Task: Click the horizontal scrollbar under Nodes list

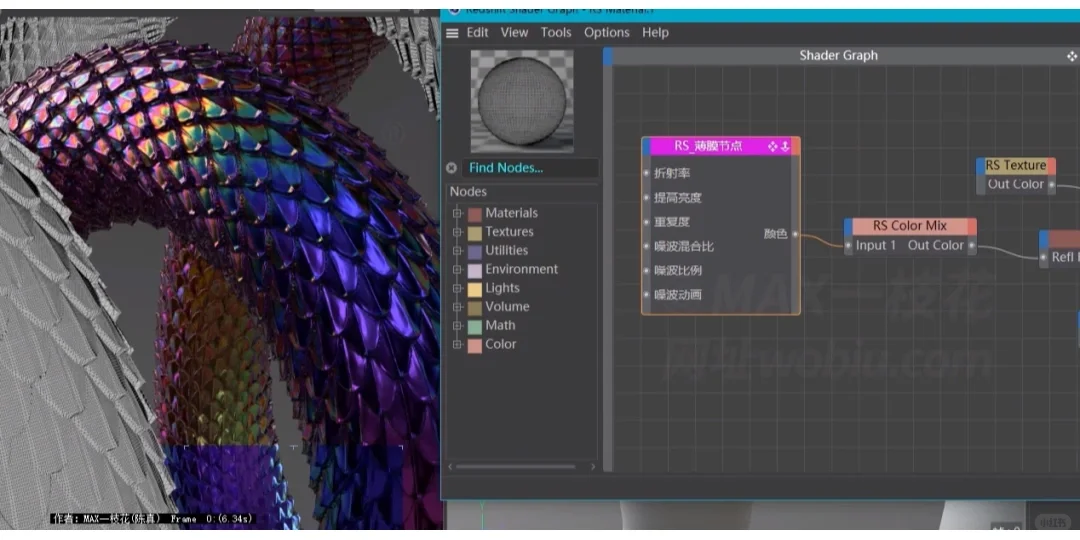Action: pos(515,466)
